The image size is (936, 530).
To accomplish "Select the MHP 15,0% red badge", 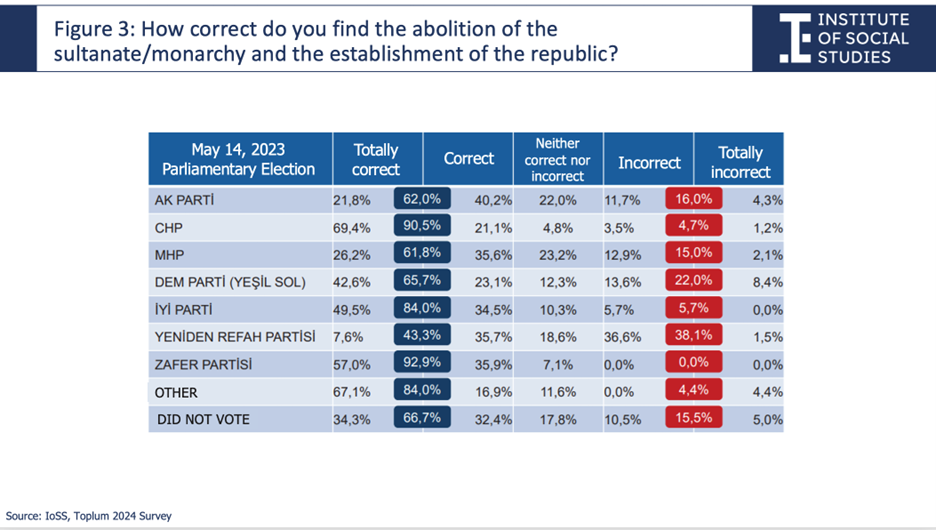I will (694, 252).
